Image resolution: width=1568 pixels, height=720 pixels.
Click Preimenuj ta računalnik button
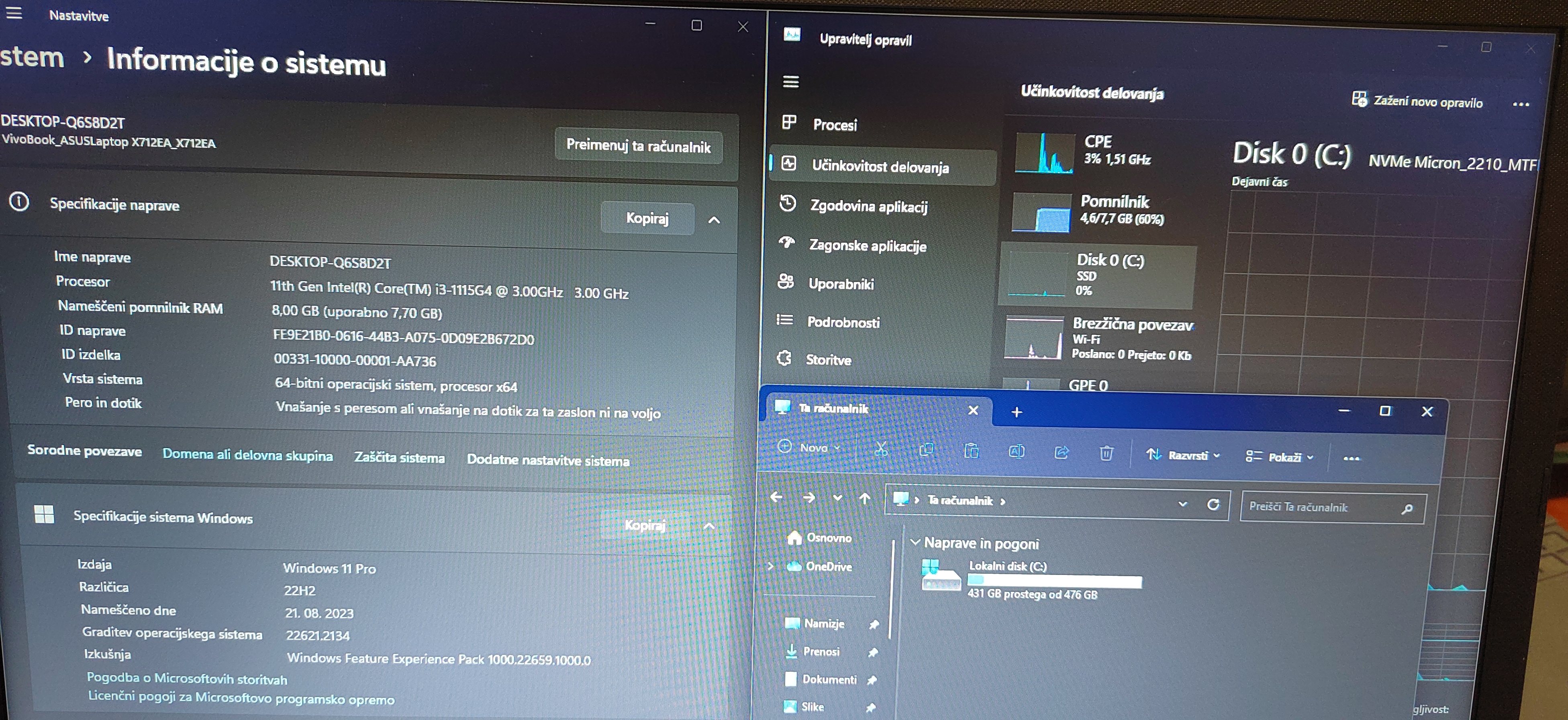(639, 146)
